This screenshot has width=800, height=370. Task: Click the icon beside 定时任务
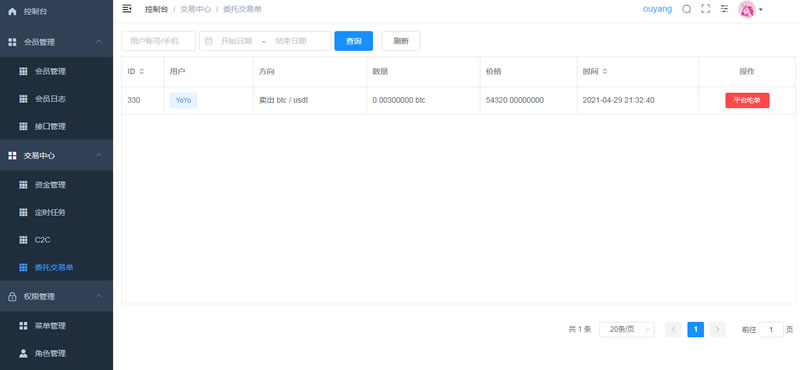pos(23,212)
